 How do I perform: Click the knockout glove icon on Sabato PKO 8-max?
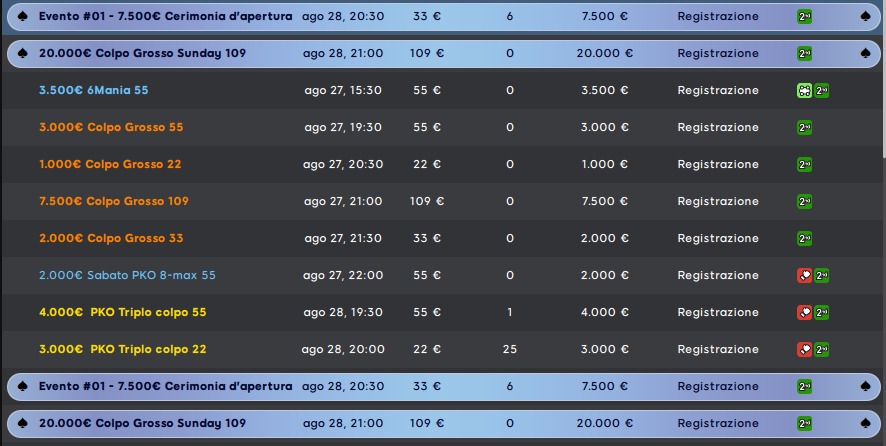click(804, 275)
